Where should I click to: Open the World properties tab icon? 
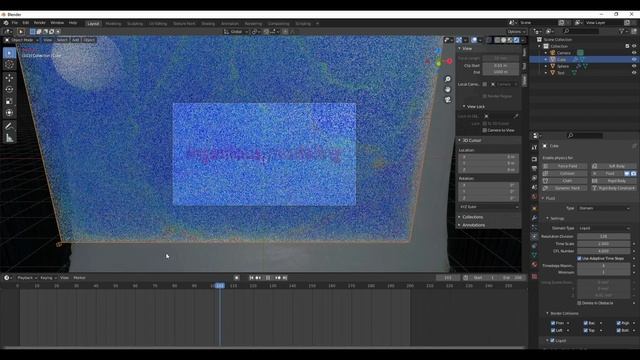coord(534,197)
